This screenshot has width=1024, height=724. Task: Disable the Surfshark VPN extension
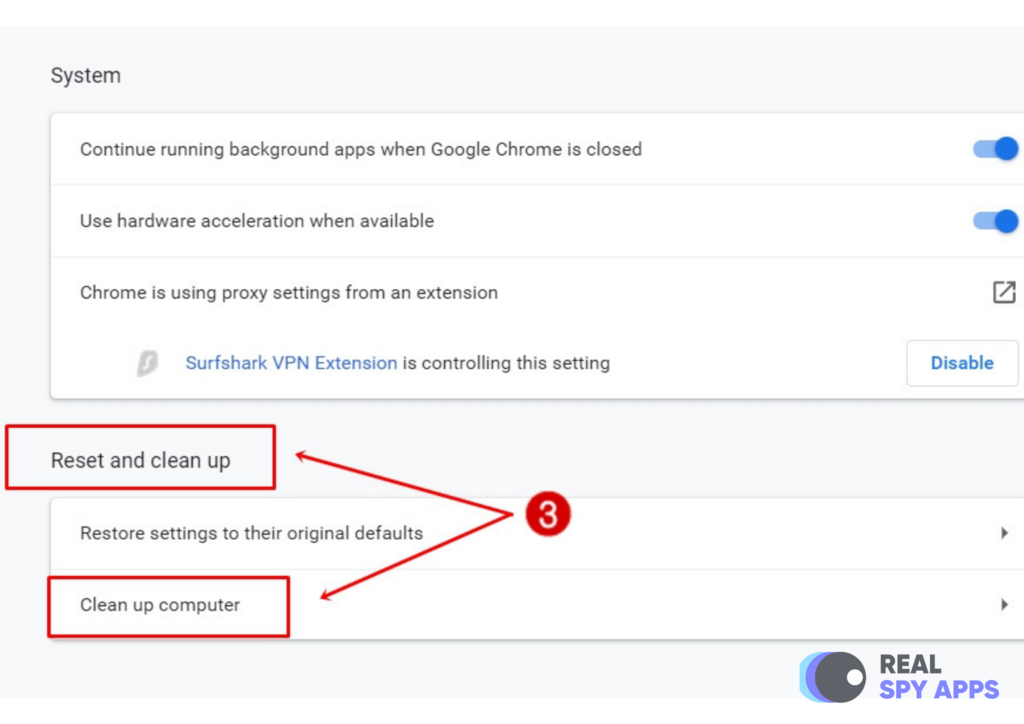pyautogui.click(x=962, y=363)
